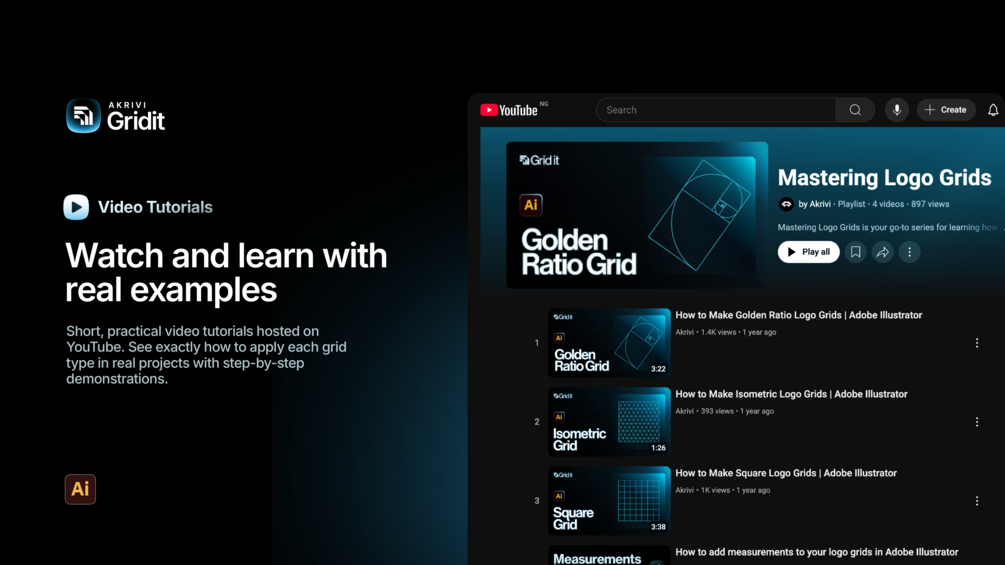
Task: Open options menu for Isometric video row
Action: [x=977, y=422]
